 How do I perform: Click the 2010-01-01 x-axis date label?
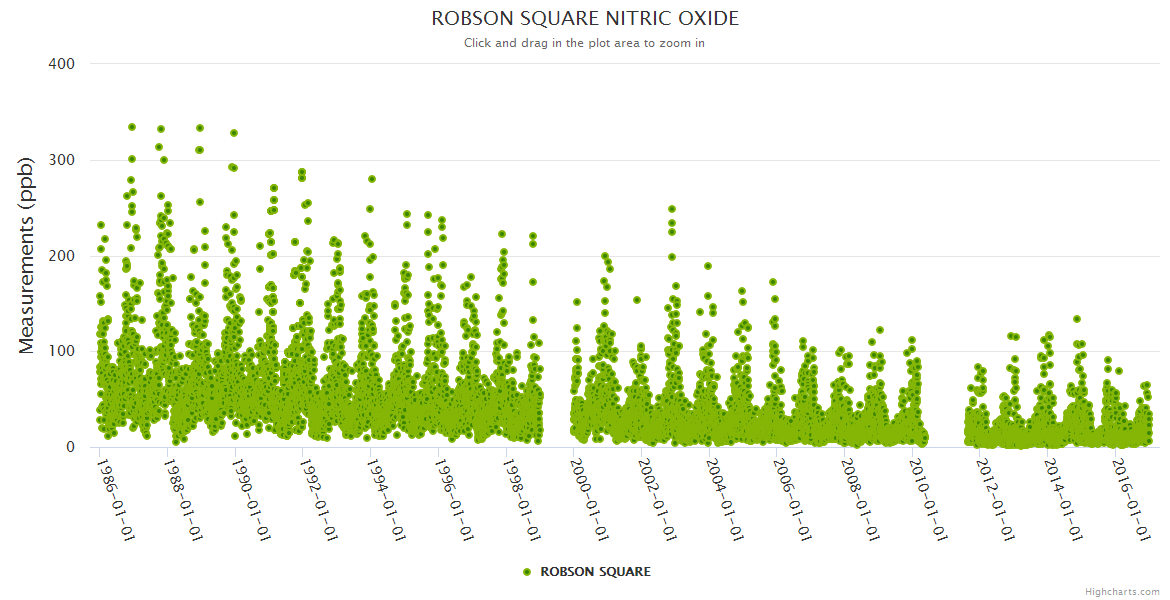coord(927,499)
